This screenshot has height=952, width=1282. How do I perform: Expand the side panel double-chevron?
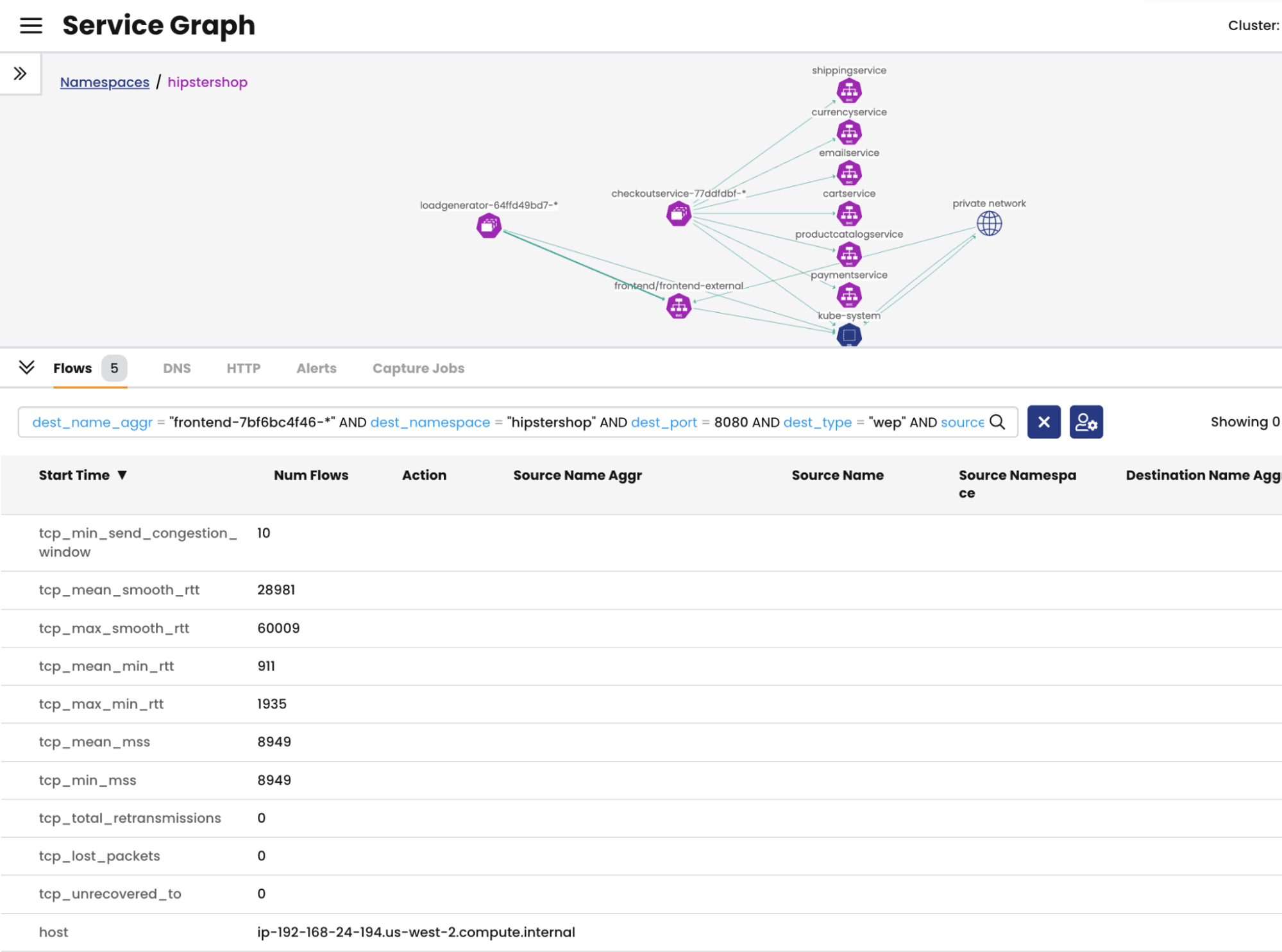click(20, 74)
